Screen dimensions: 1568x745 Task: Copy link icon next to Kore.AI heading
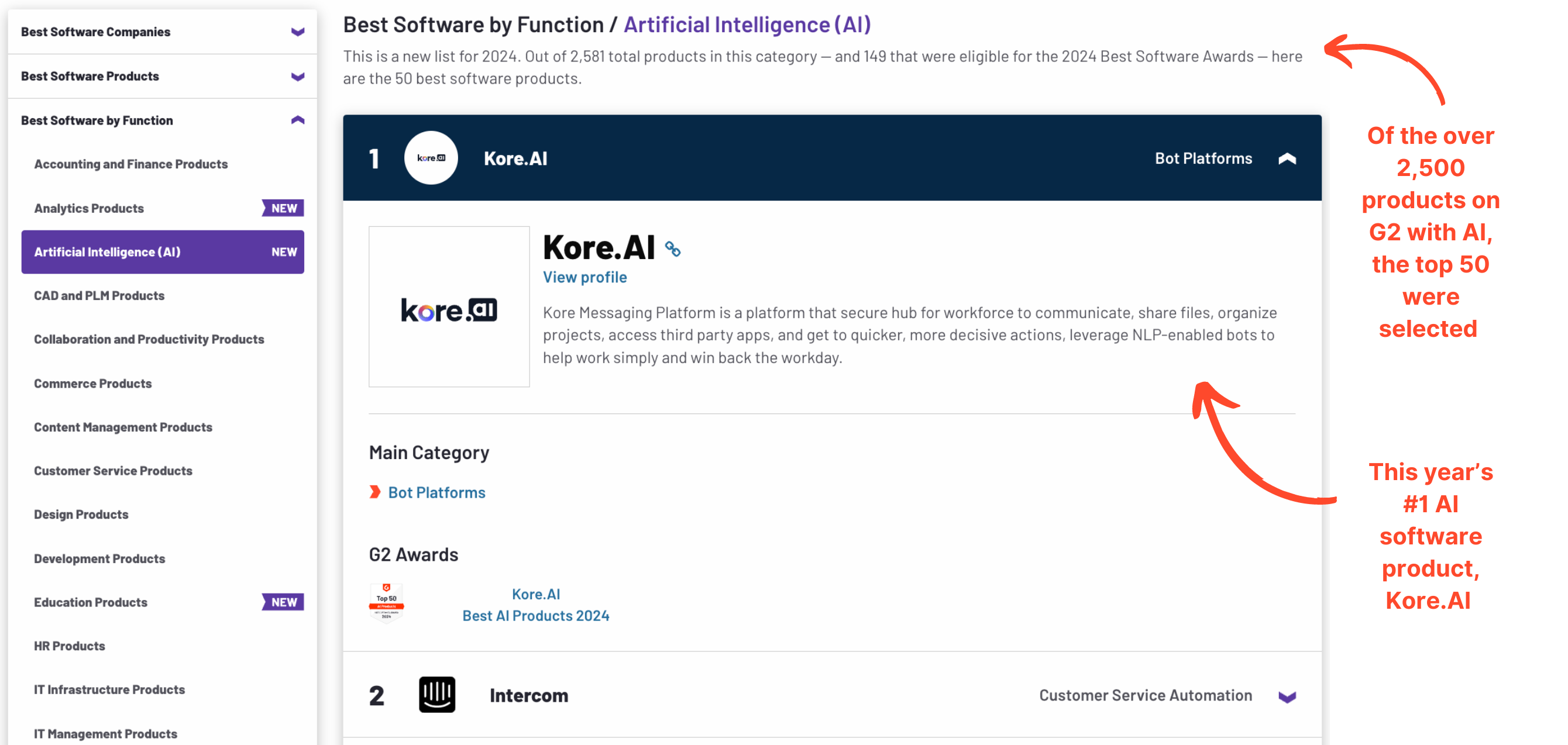tap(673, 249)
